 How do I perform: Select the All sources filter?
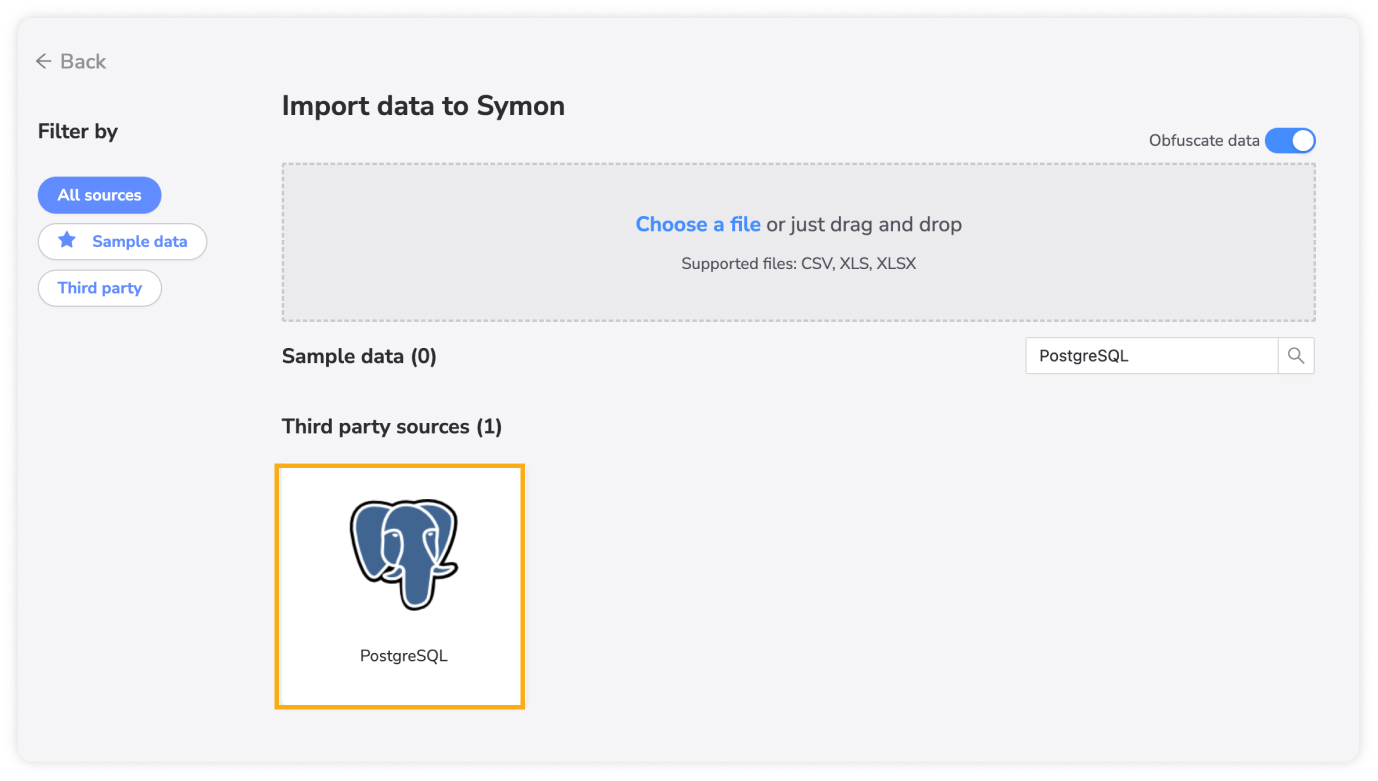pos(99,195)
